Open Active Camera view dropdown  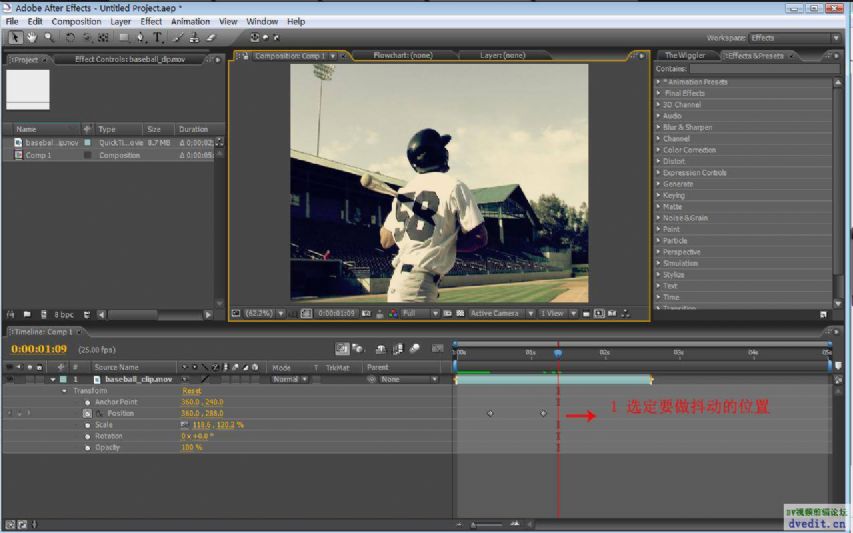(502, 314)
